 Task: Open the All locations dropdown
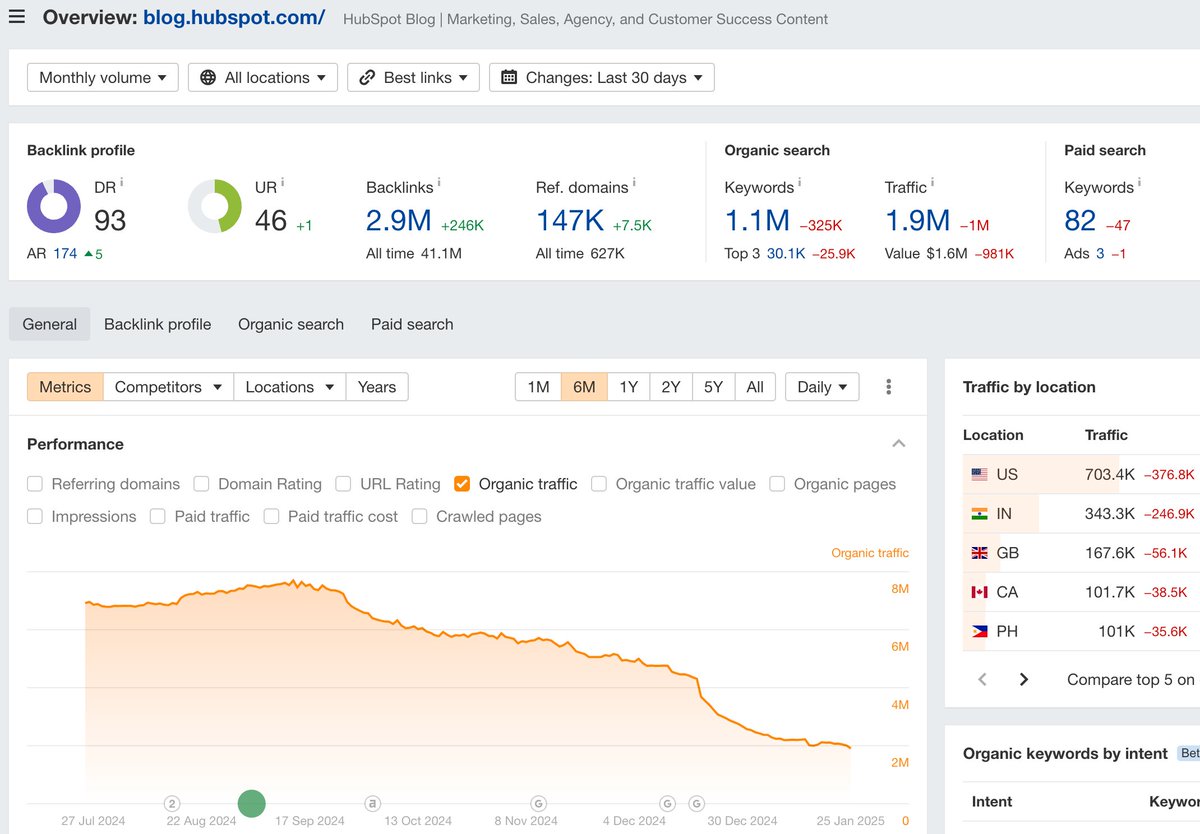pos(263,77)
